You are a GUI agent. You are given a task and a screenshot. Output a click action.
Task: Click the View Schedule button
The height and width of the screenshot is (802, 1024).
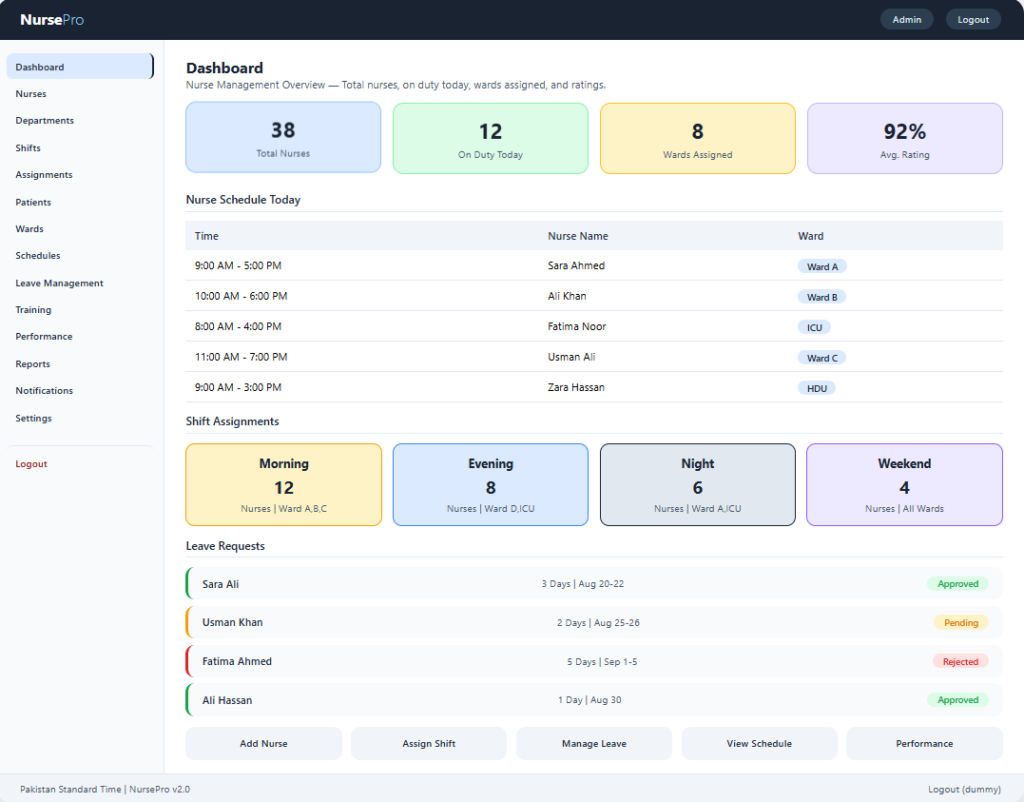pyautogui.click(x=759, y=743)
